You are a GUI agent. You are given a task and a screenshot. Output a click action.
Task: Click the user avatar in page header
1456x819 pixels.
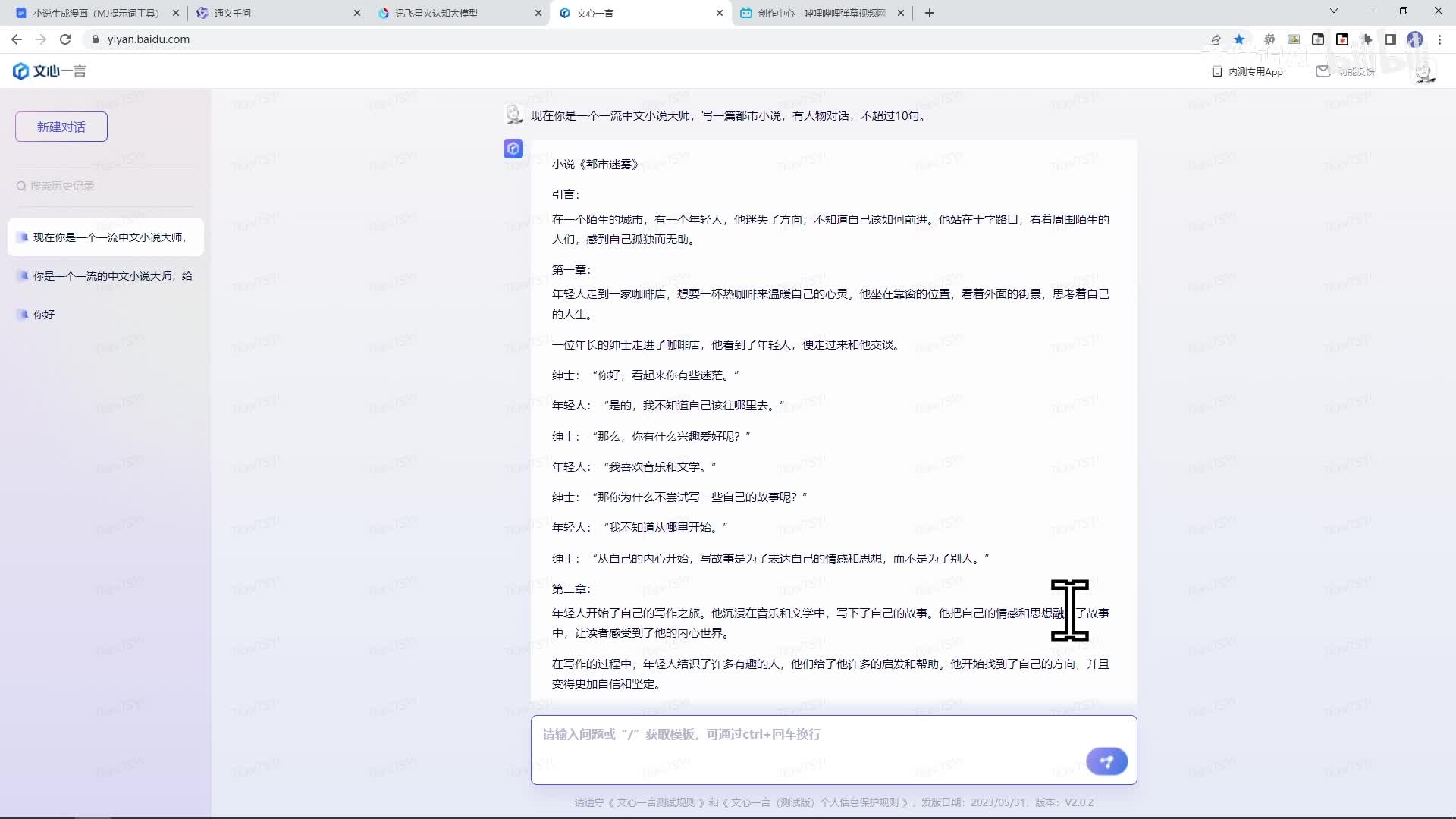coord(1423,72)
